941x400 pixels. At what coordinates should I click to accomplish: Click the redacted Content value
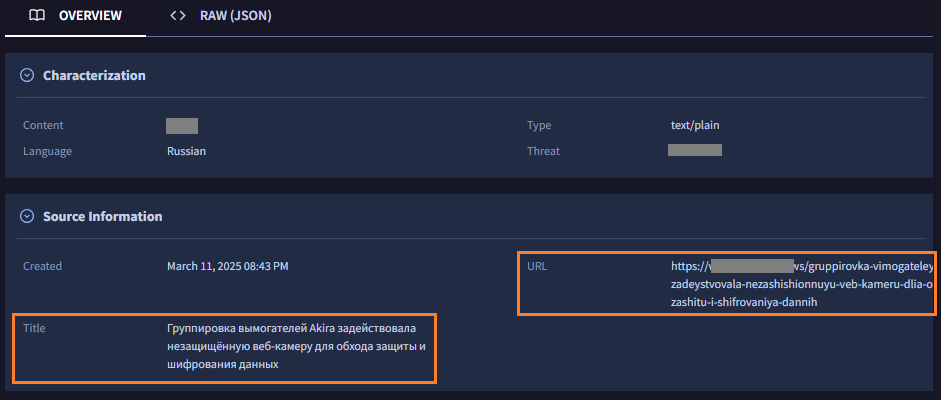click(x=182, y=125)
